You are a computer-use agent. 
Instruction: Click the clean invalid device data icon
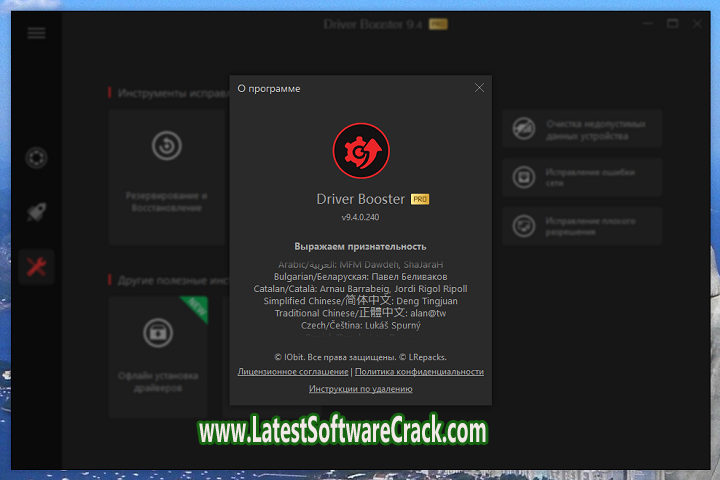[524, 128]
